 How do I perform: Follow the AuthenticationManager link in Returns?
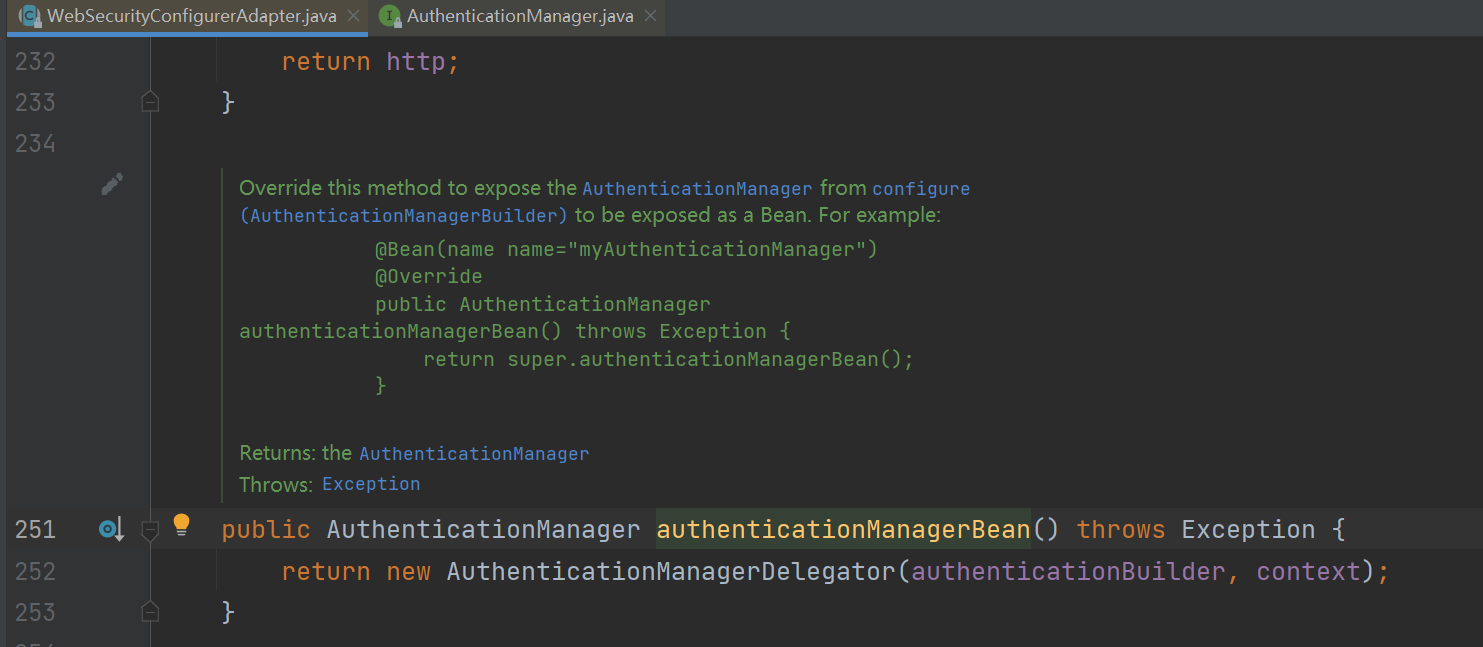pos(474,454)
